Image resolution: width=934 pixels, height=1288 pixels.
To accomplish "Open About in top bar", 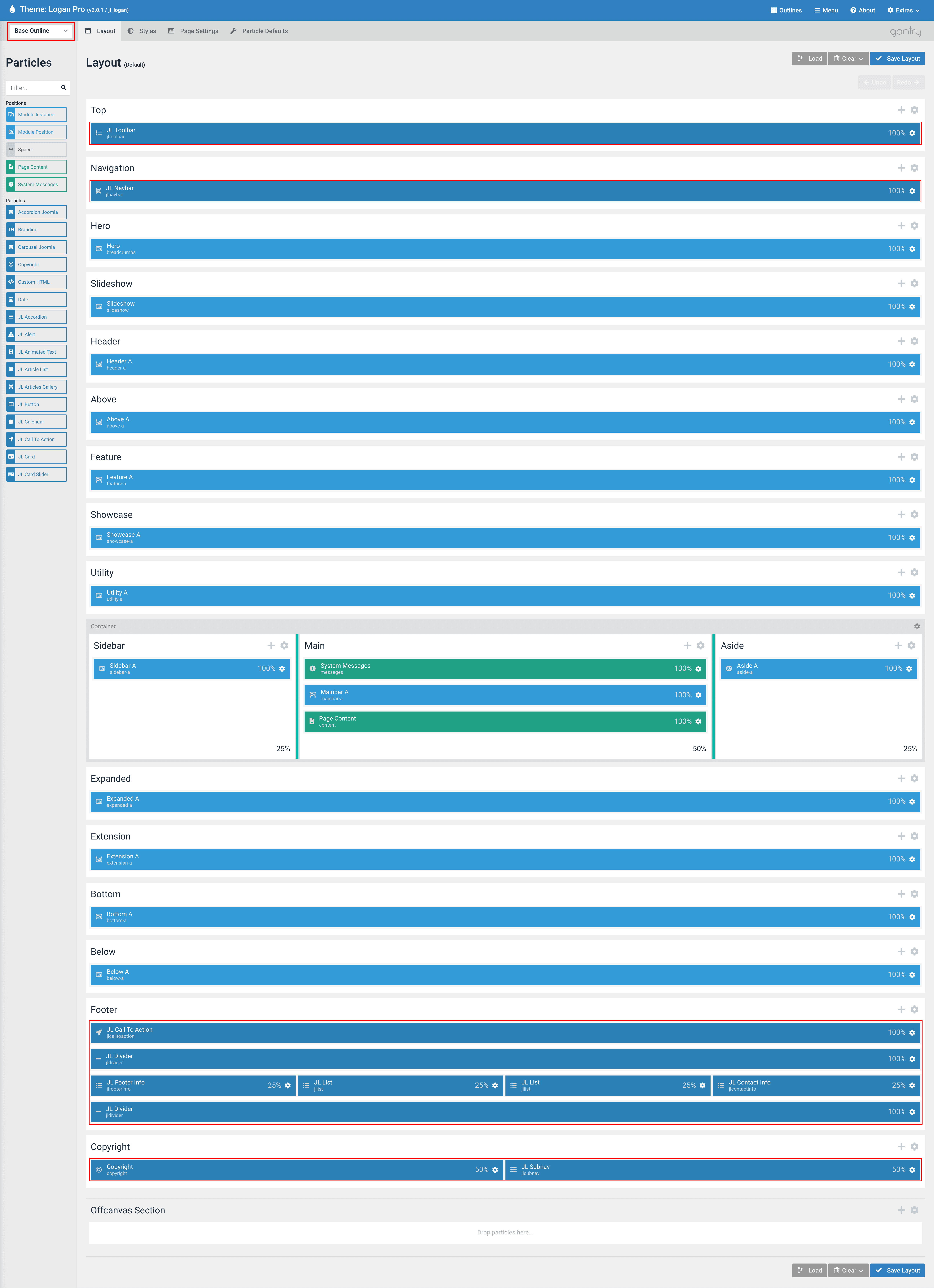I will pos(862,10).
